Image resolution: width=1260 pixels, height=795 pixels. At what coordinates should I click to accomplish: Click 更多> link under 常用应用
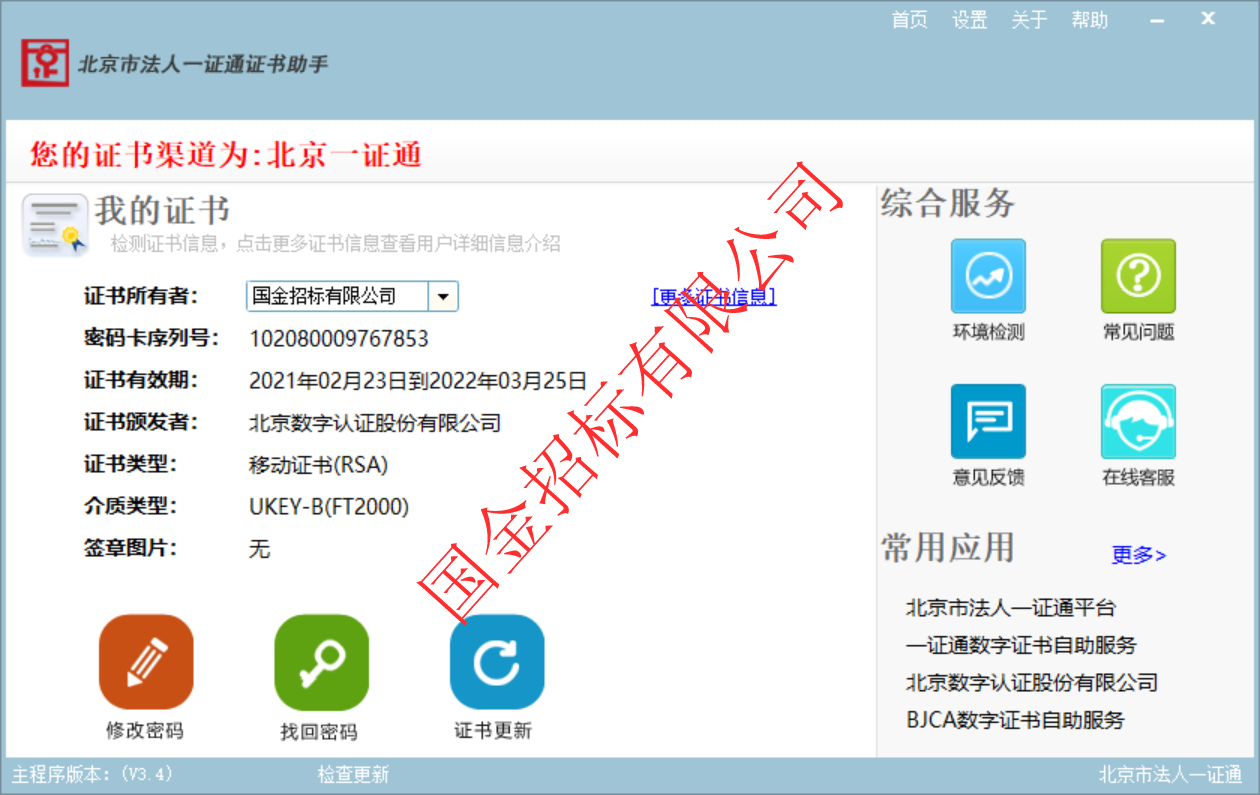[x=1138, y=555]
